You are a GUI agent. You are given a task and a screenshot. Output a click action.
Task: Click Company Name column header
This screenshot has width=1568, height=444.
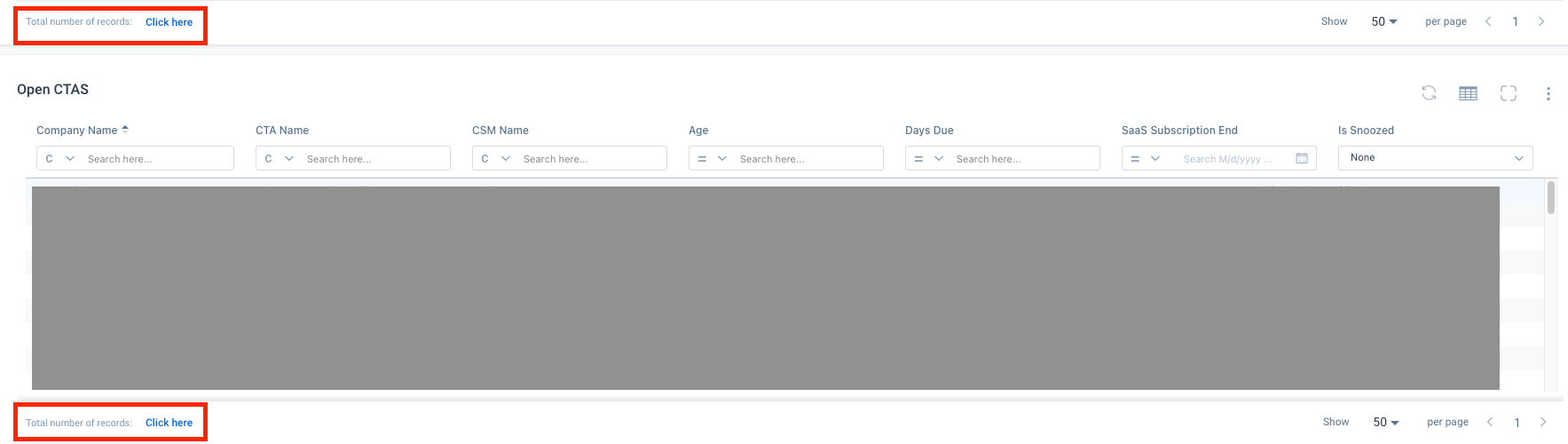pyautogui.click(x=76, y=131)
